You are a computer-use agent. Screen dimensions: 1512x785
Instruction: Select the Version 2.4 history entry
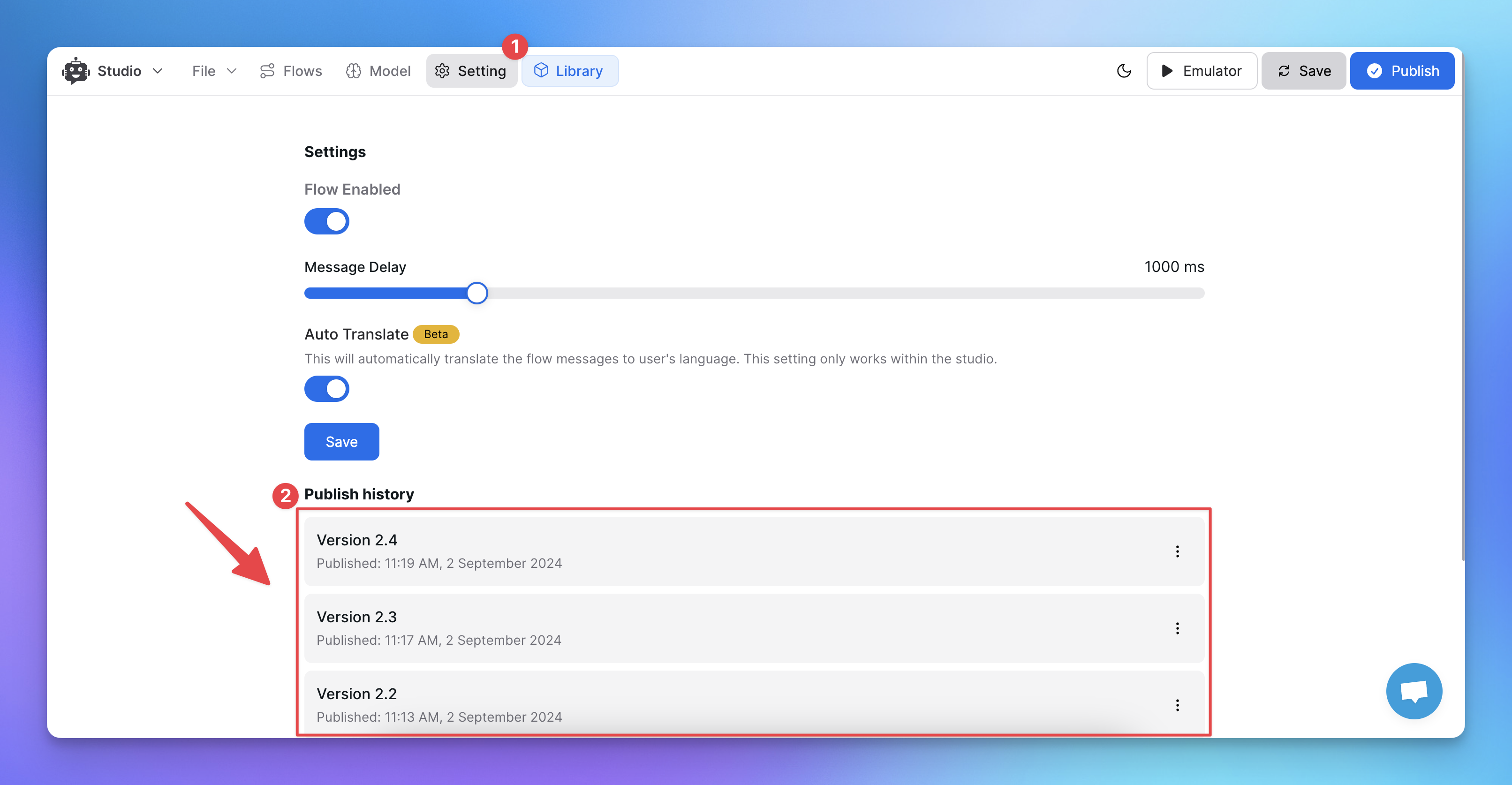pyautogui.click(x=754, y=551)
